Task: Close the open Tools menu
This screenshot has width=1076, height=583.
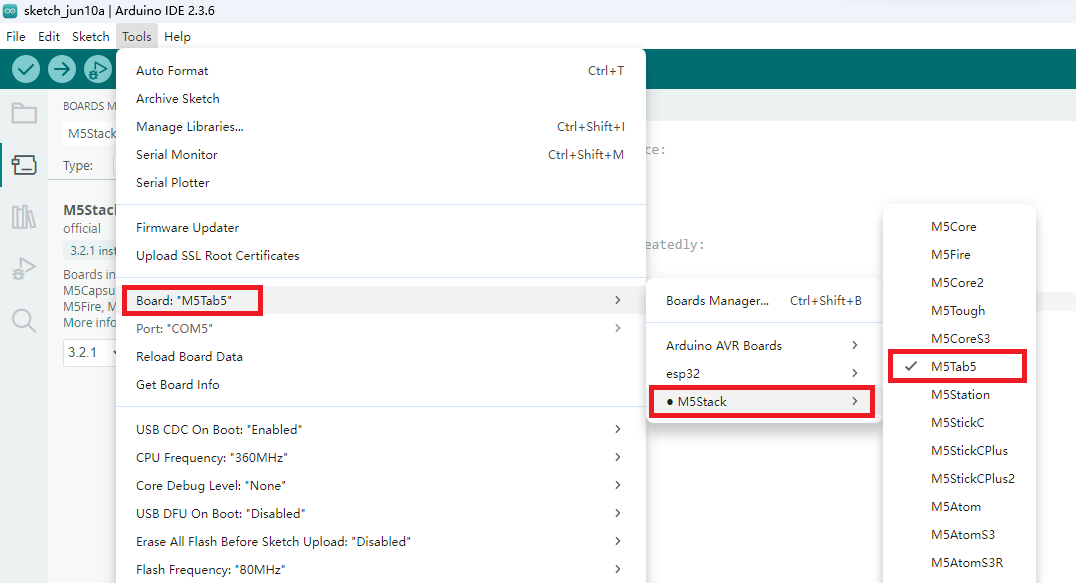Action: coord(137,36)
